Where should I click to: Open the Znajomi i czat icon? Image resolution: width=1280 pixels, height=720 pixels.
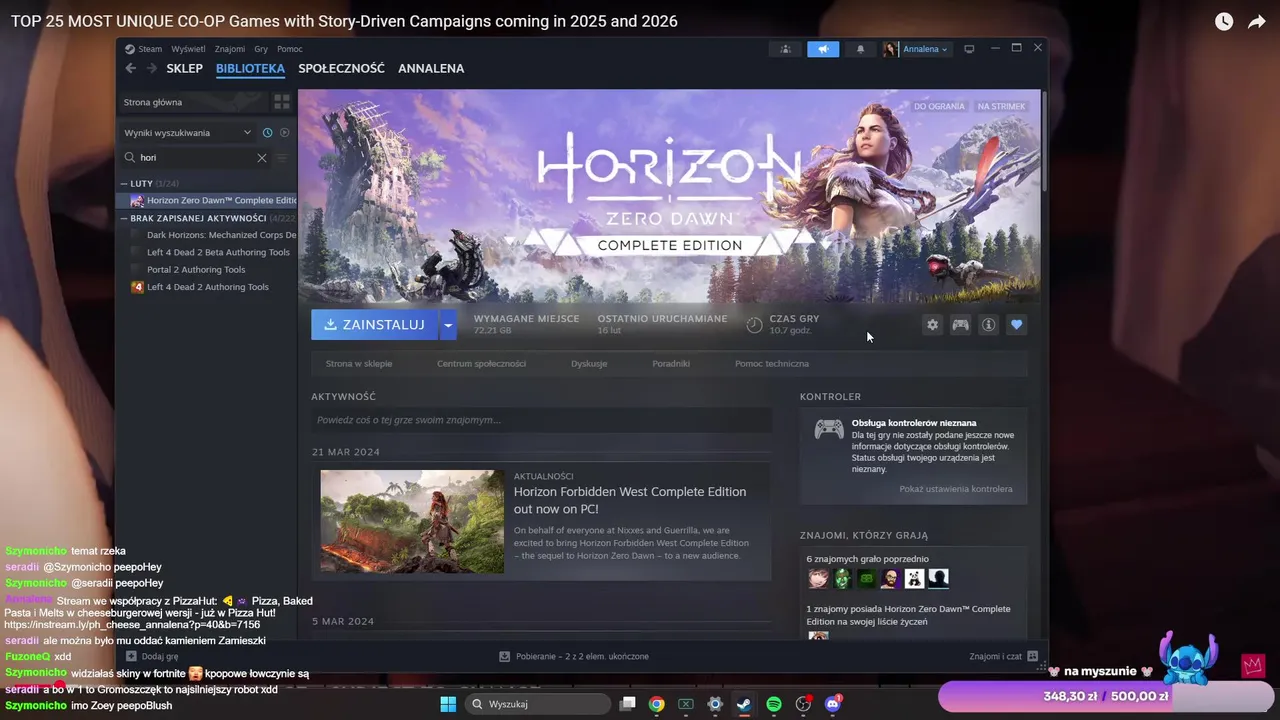click(x=1033, y=656)
